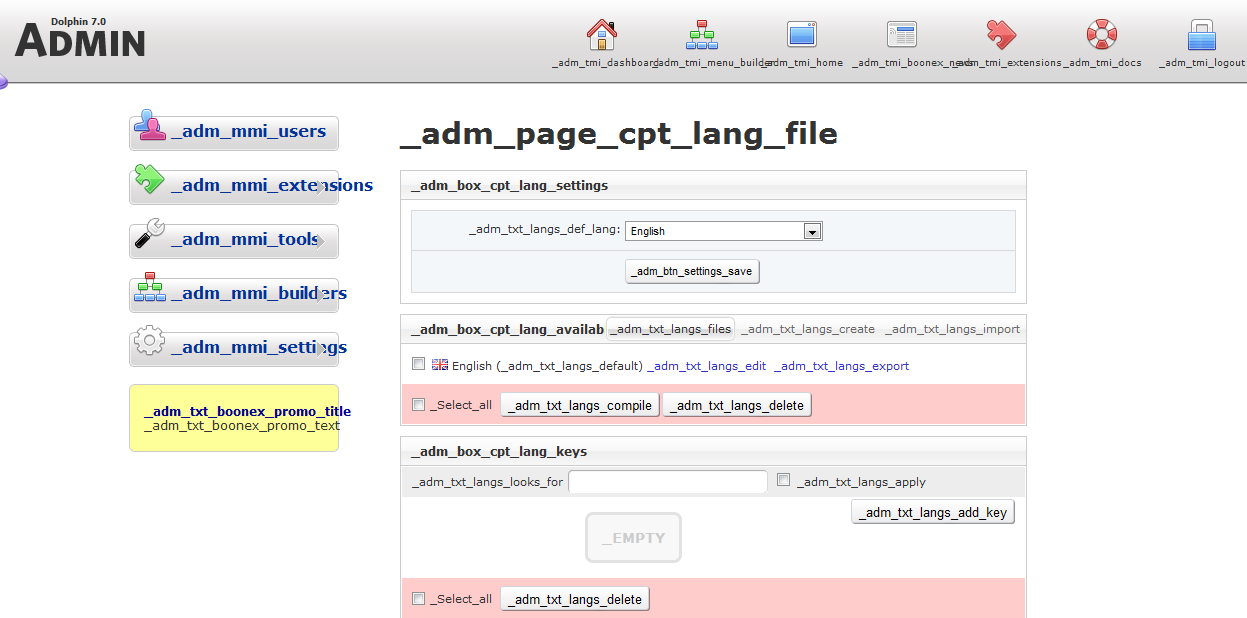
Task: Open the lifebuoy docs icon
Action: [1102, 35]
